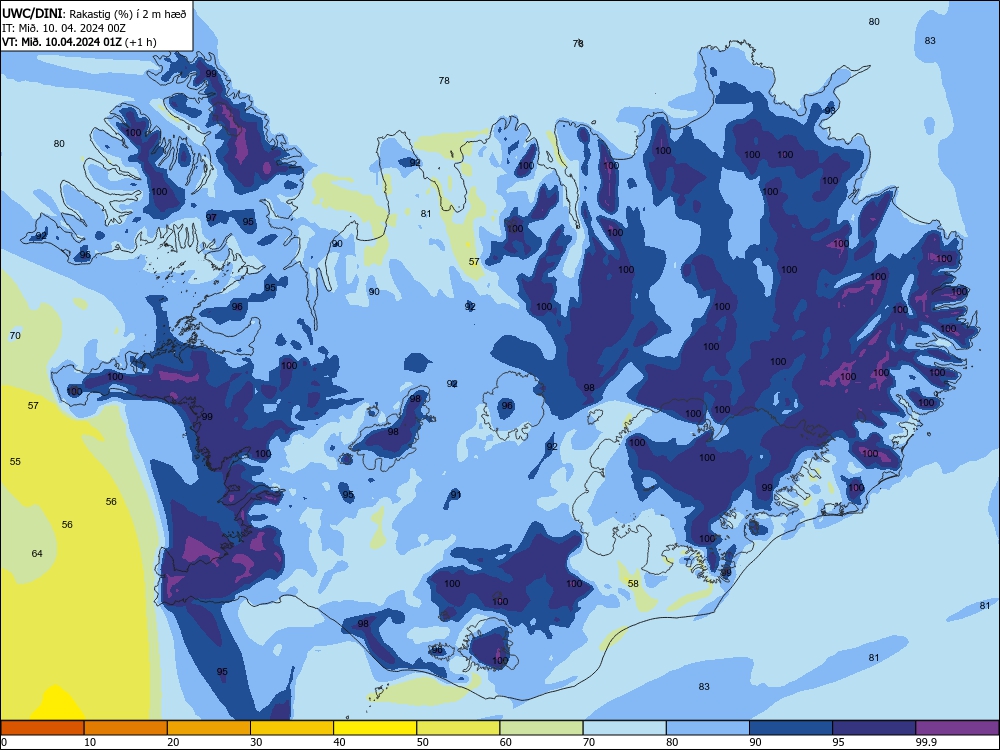Click the 'IT: Mið. 10. 04. 2024 00Z' line
The image size is (1000, 750).
click(x=64, y=28)
